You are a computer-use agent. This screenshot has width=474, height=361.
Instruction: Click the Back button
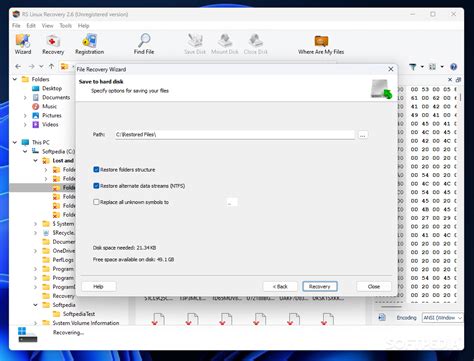[280, 286]
